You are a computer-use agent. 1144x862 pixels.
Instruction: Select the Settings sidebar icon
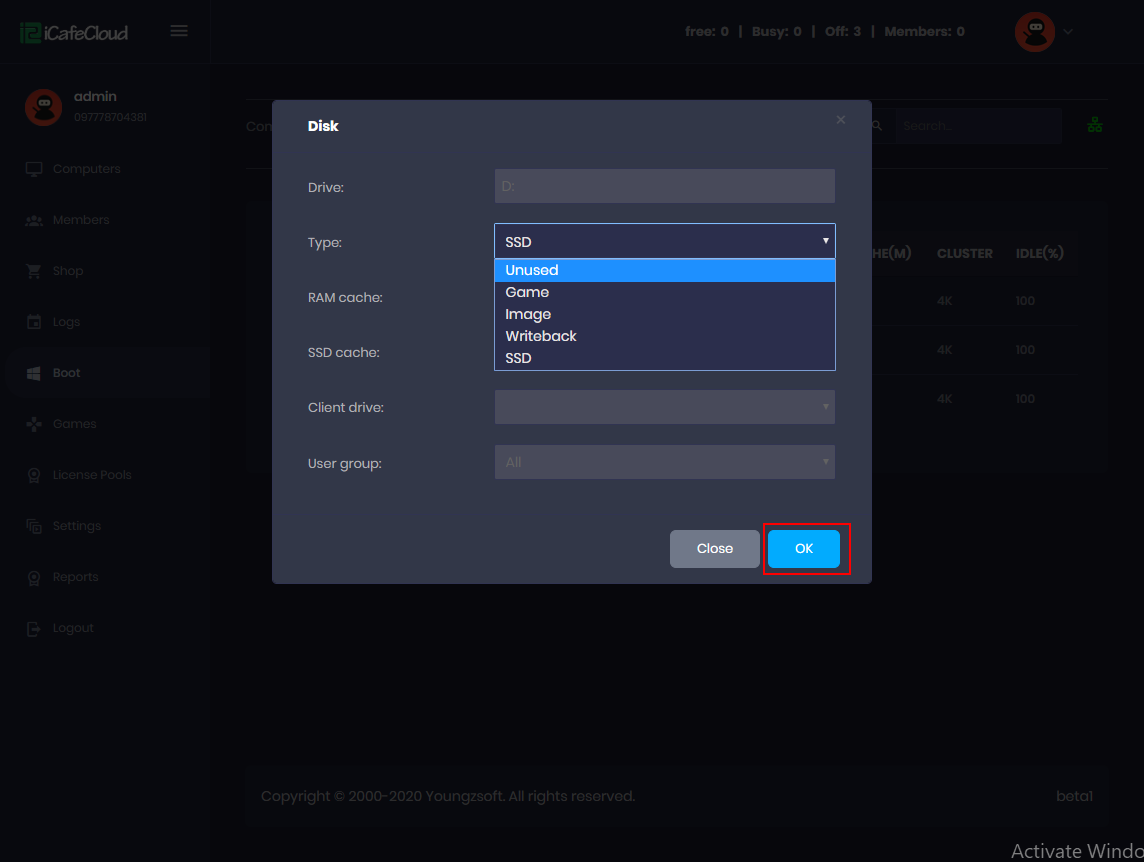click(34, 525)
